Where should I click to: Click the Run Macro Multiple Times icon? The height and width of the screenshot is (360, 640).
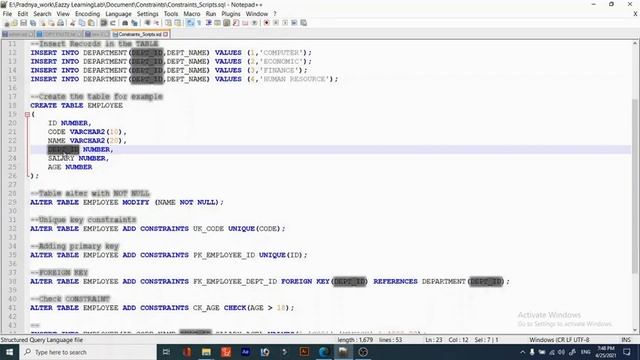coord(294,23)
